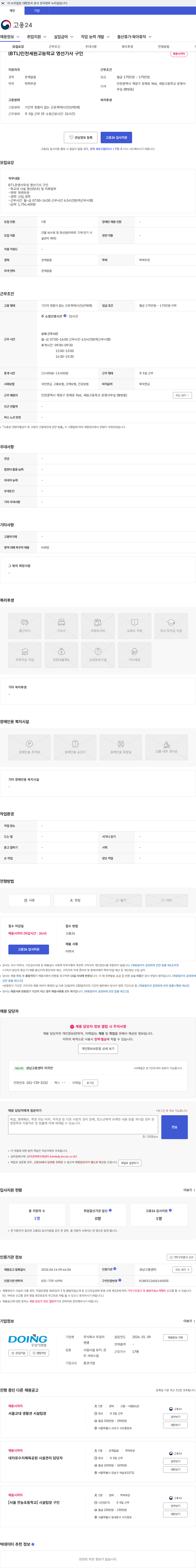Open the 서울고대 생활관 시설팀장 posting

(x=27, y=1413)
